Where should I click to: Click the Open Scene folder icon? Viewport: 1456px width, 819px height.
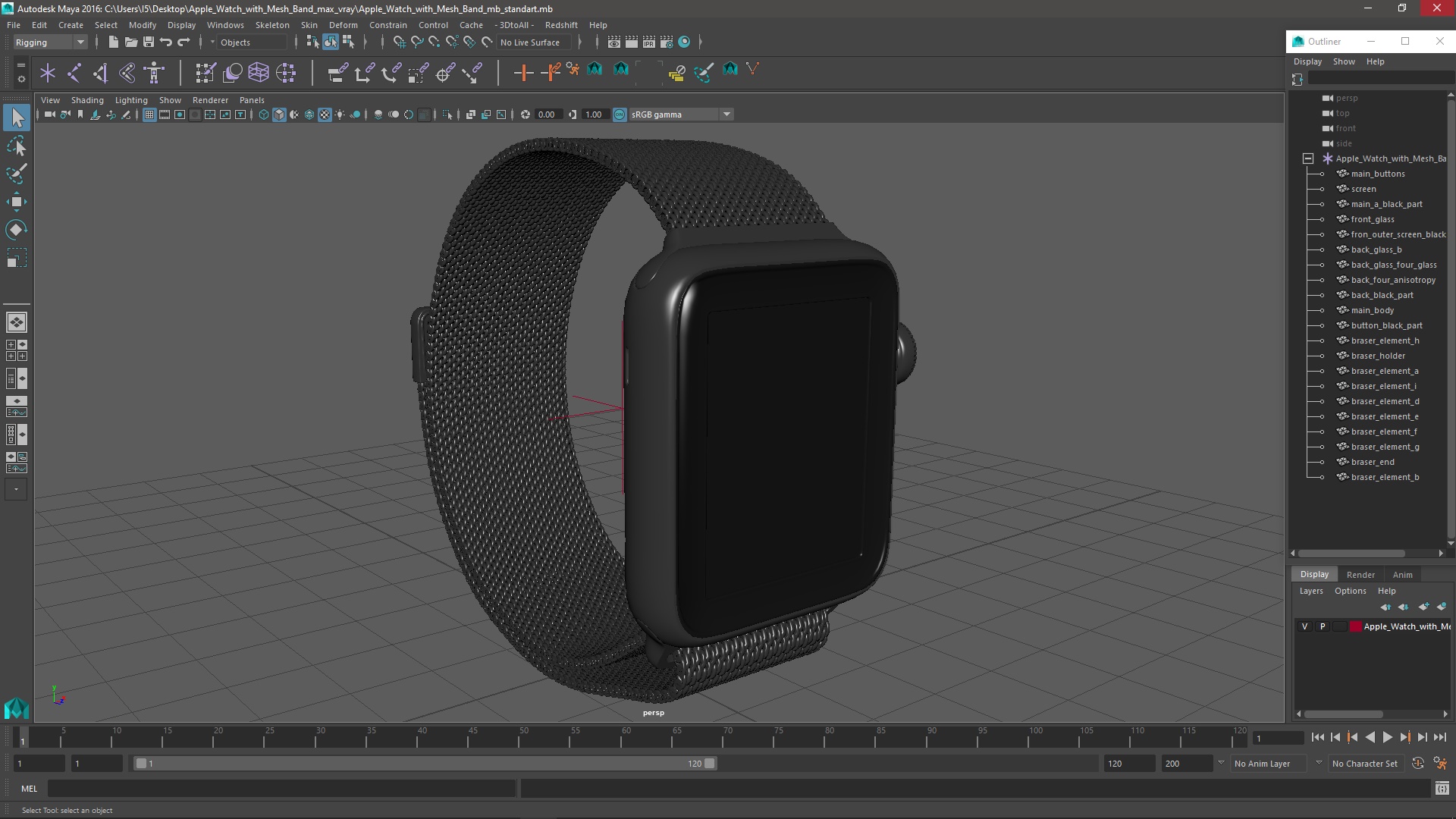pos(130,42)
